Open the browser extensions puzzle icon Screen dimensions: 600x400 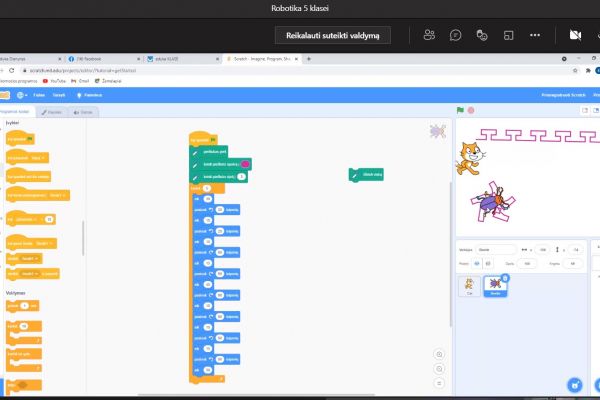tap(588, 70)
